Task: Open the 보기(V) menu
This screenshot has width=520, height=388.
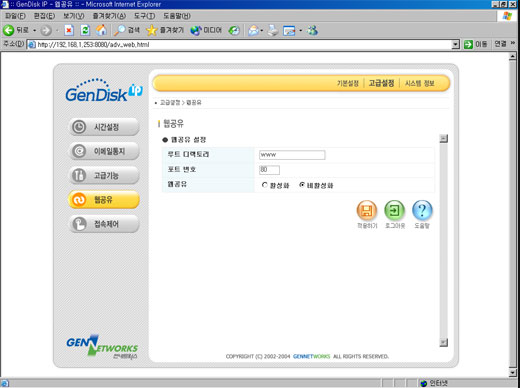Action: point(74,16)
